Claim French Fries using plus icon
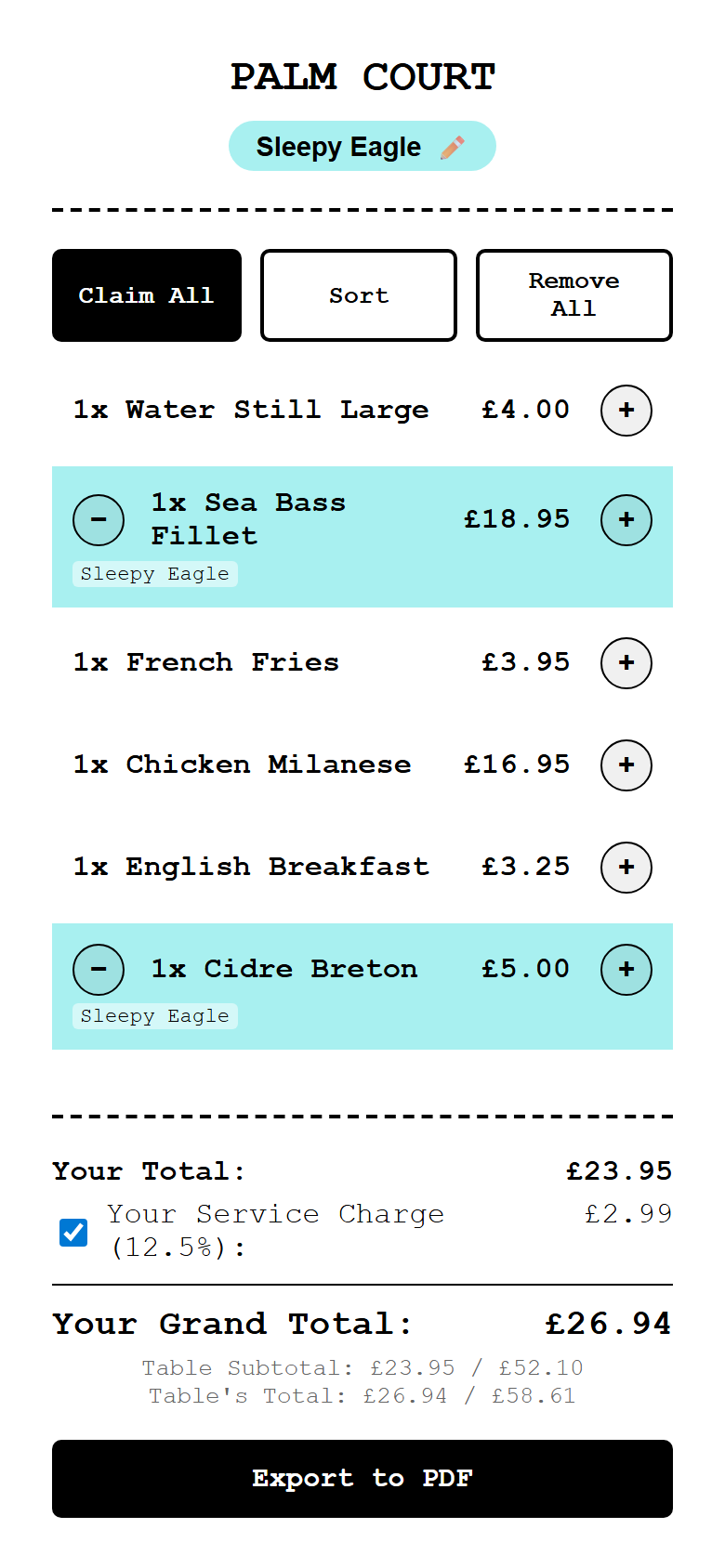 tap(626, 663)
